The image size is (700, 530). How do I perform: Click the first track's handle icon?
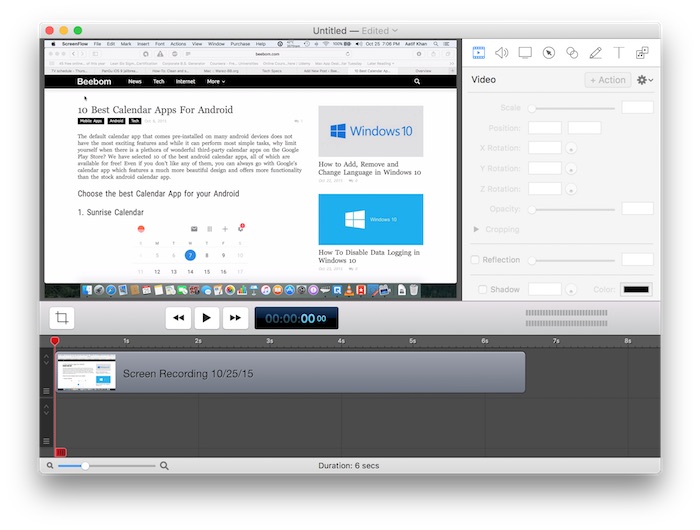click(46, 391)
